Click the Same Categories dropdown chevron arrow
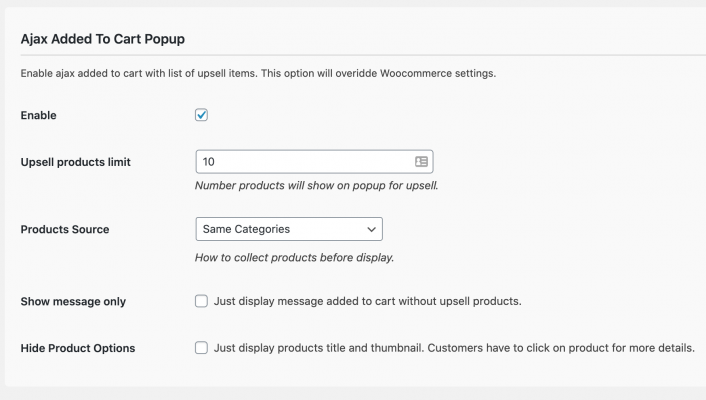Screen dimensions: 706x400 [372, 229]
